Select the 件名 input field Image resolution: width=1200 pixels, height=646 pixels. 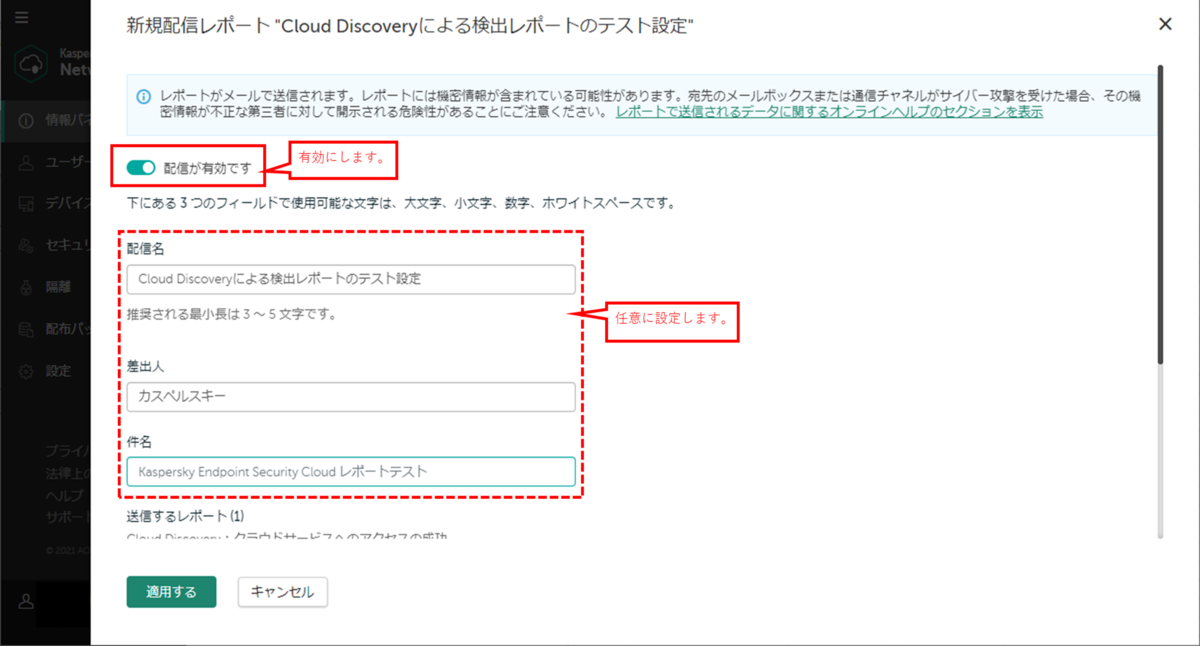point(350,471)
